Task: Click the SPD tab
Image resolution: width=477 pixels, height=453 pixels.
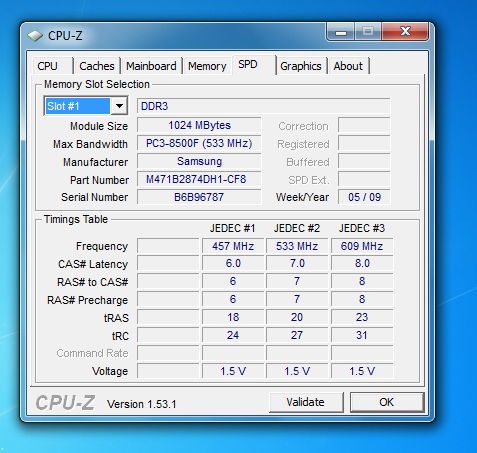Action: [254, 65]
